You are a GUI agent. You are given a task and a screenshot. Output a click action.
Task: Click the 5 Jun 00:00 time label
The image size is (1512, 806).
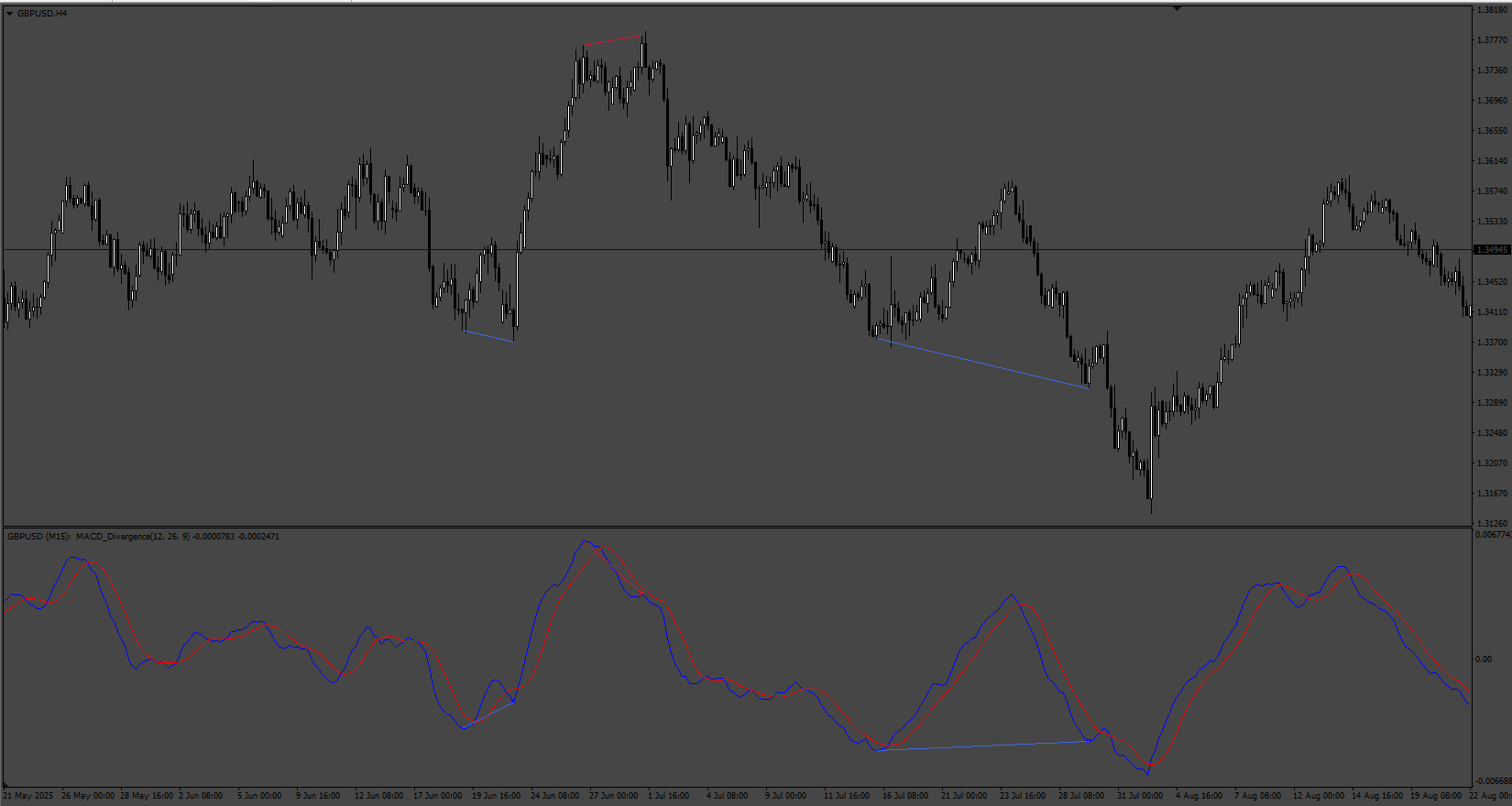(x=259, y=796)
